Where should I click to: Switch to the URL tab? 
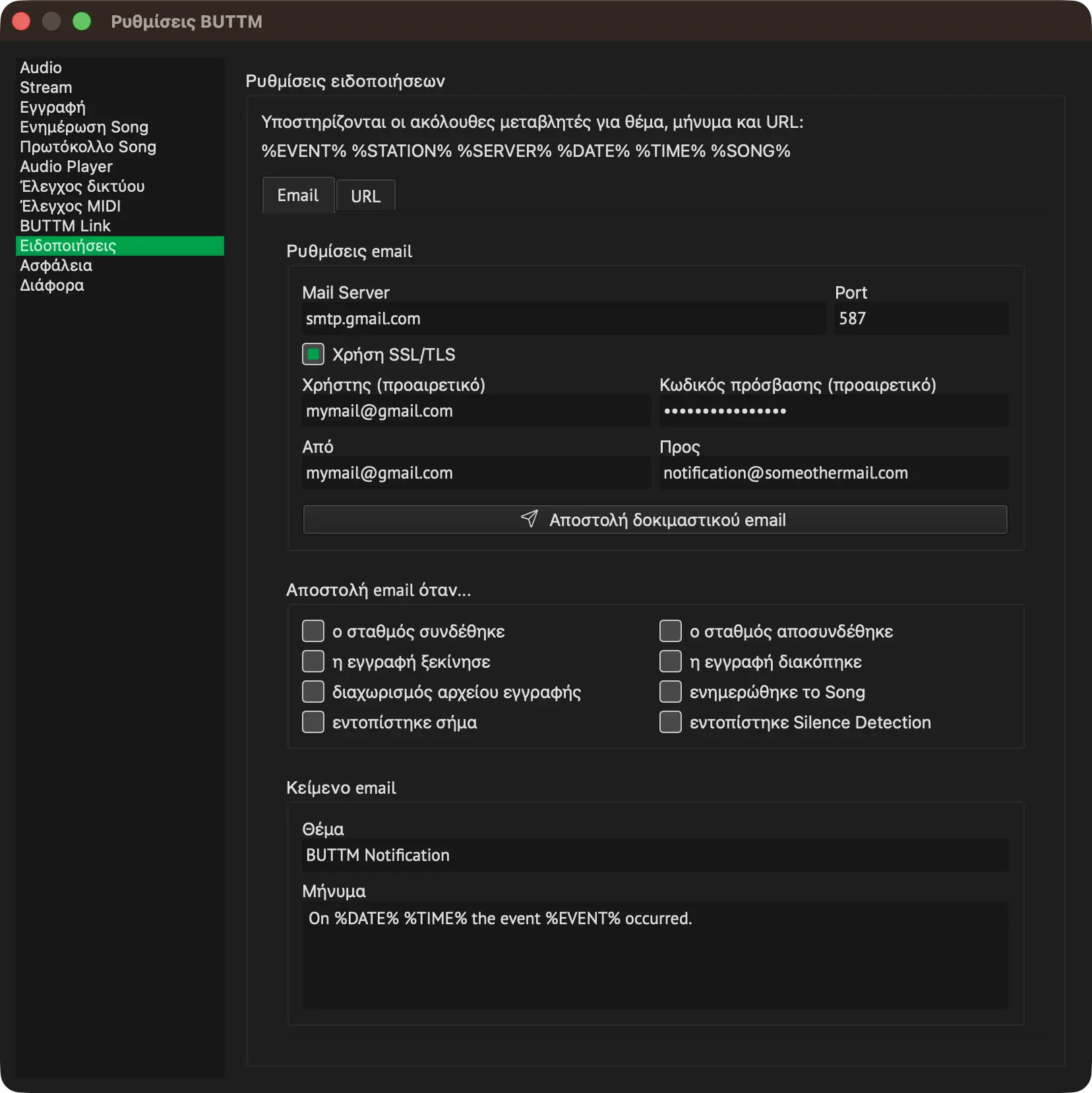coord(366,196)
